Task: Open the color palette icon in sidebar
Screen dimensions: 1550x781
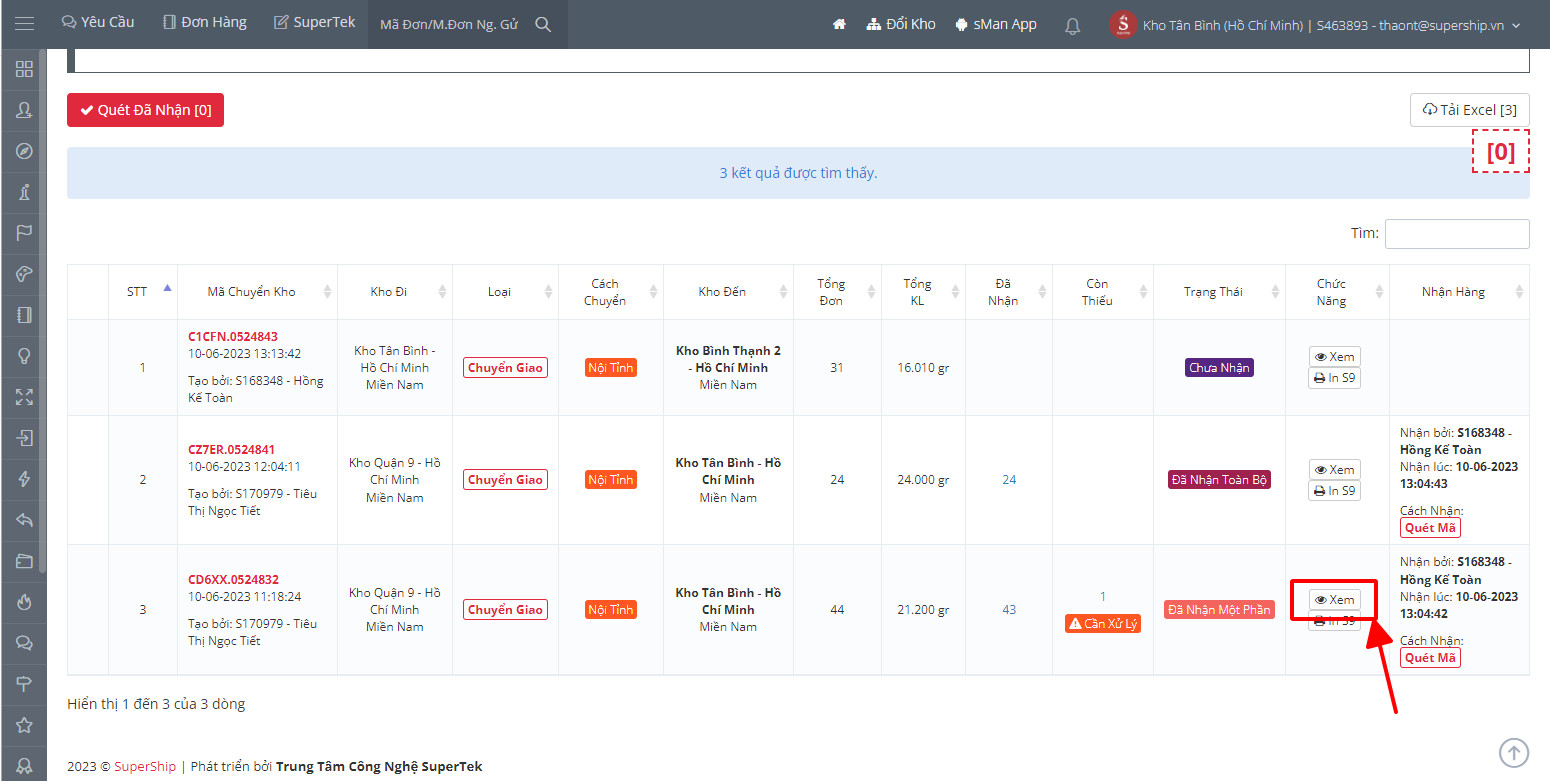Action: point(24,274)
